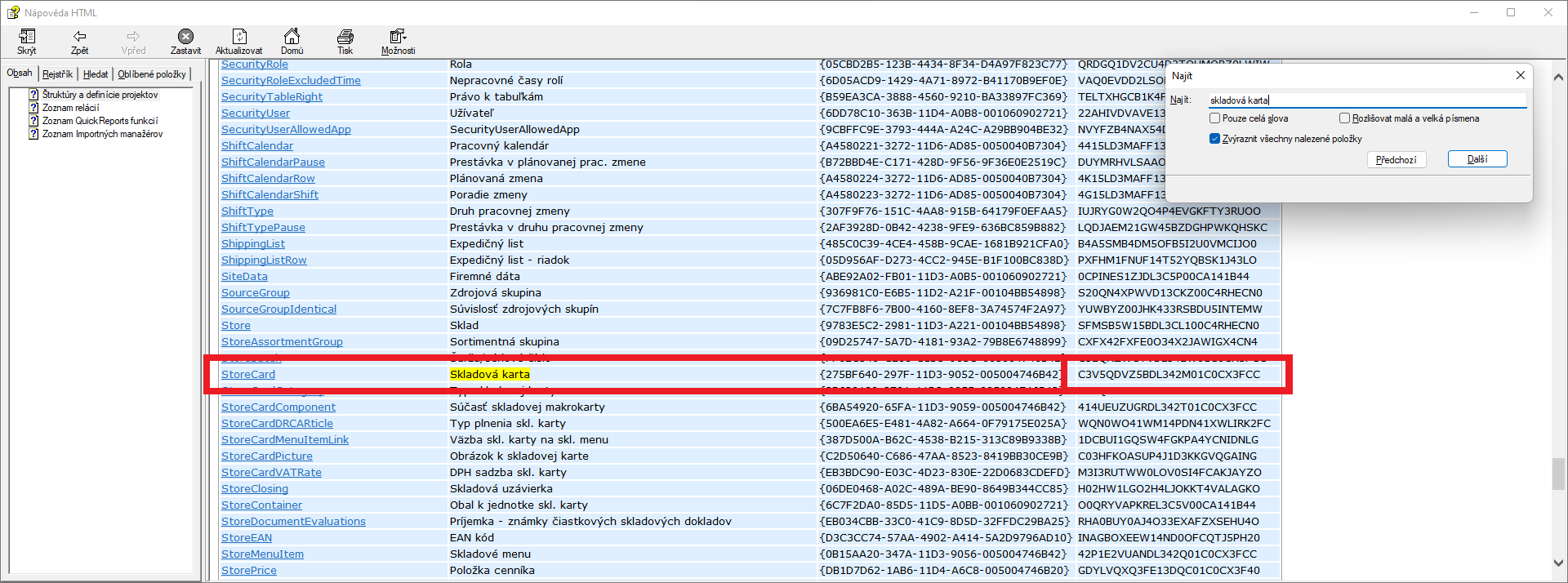Open the Oblíbené položky tab
The image size is (1568, 583).
[152, 74]
